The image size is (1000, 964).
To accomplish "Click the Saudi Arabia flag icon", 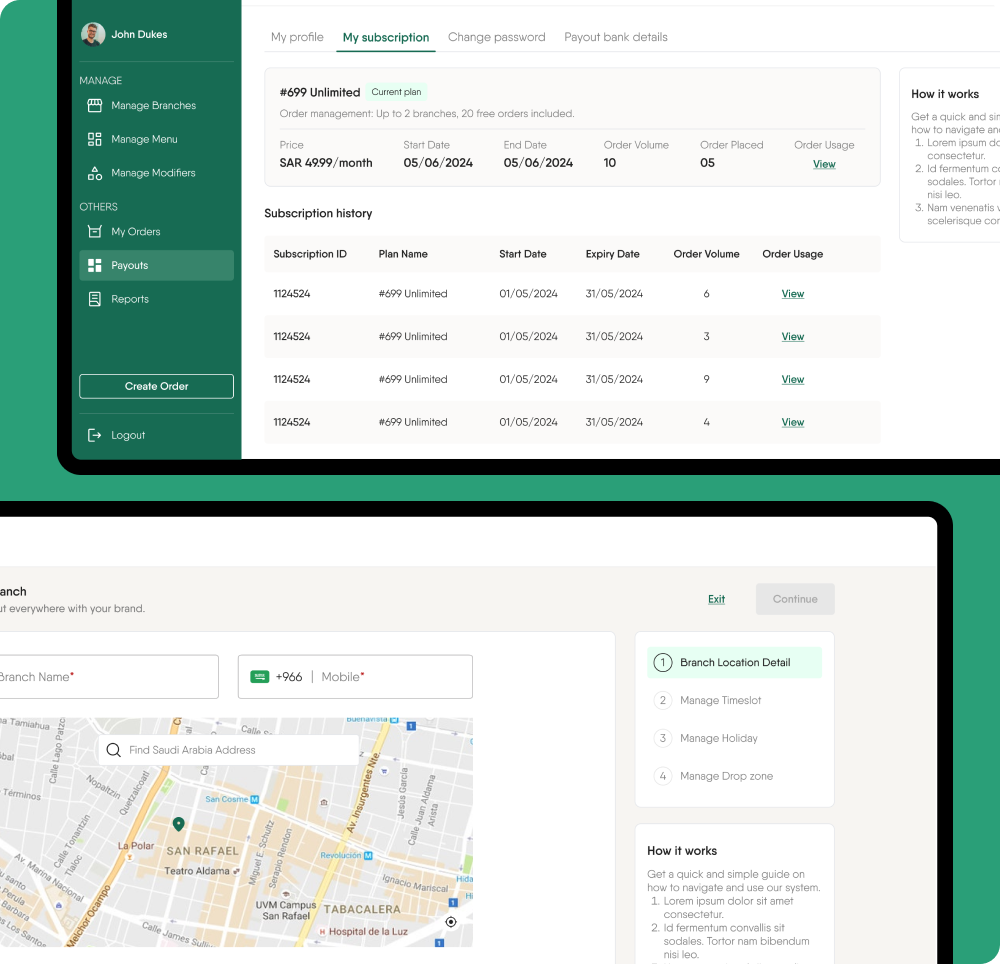I will pos(260,676).
